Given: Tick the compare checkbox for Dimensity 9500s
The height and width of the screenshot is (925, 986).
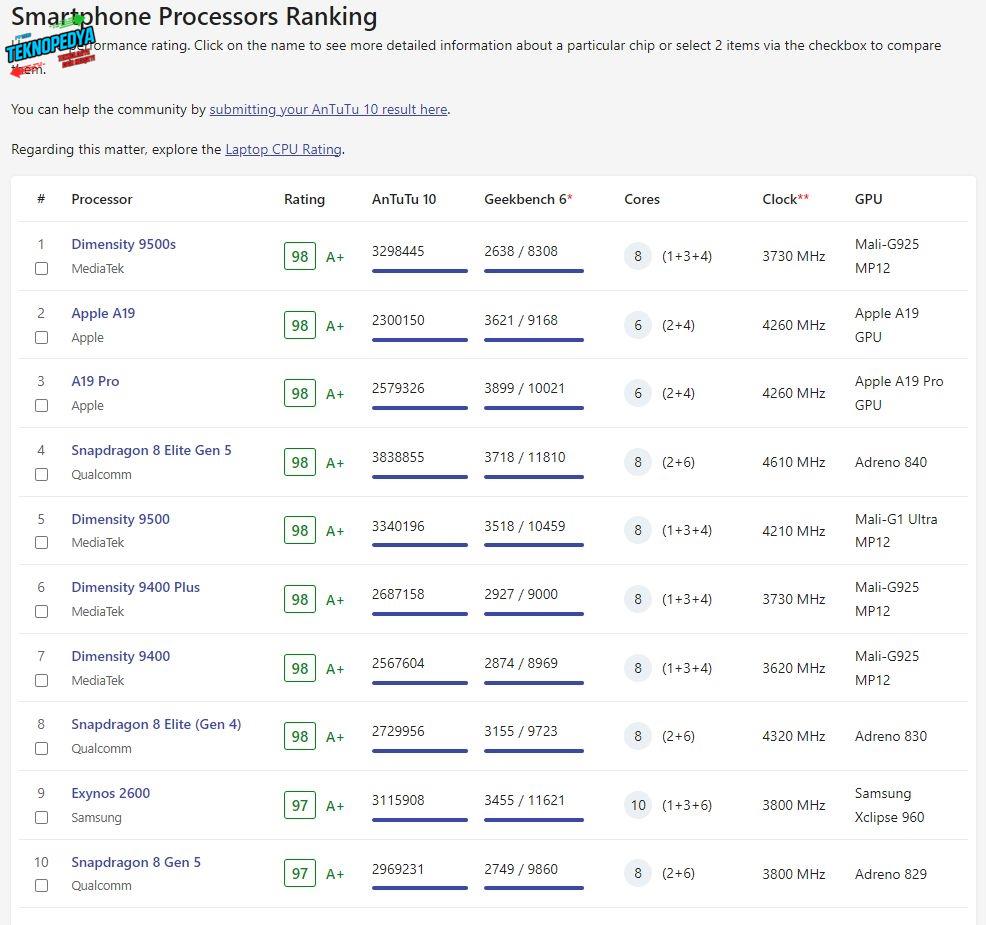Looking at the screenshot, I should pos(41,269).
